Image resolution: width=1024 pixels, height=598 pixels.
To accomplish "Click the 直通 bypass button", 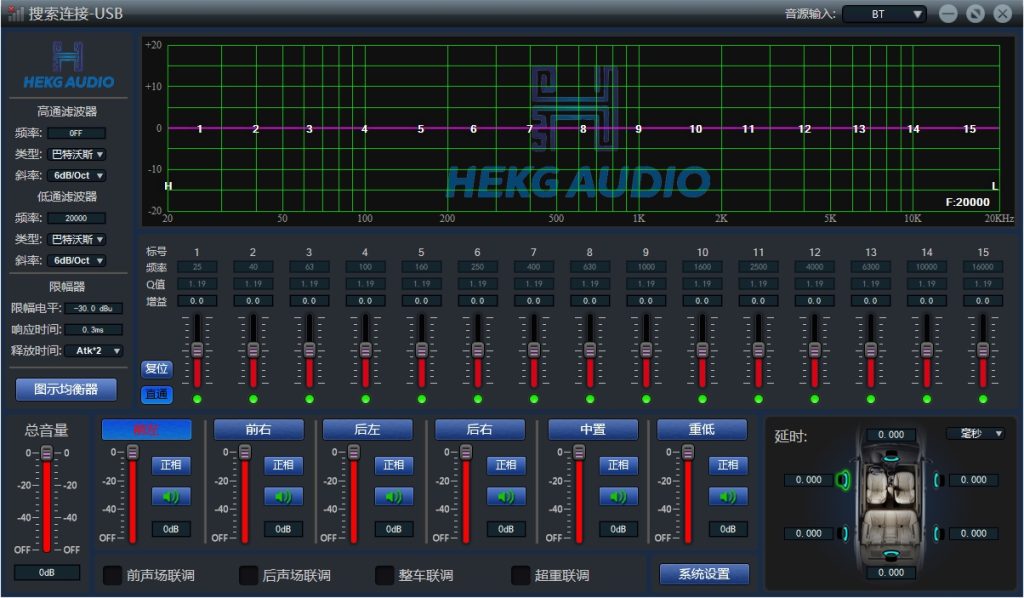I will (157, 394).
